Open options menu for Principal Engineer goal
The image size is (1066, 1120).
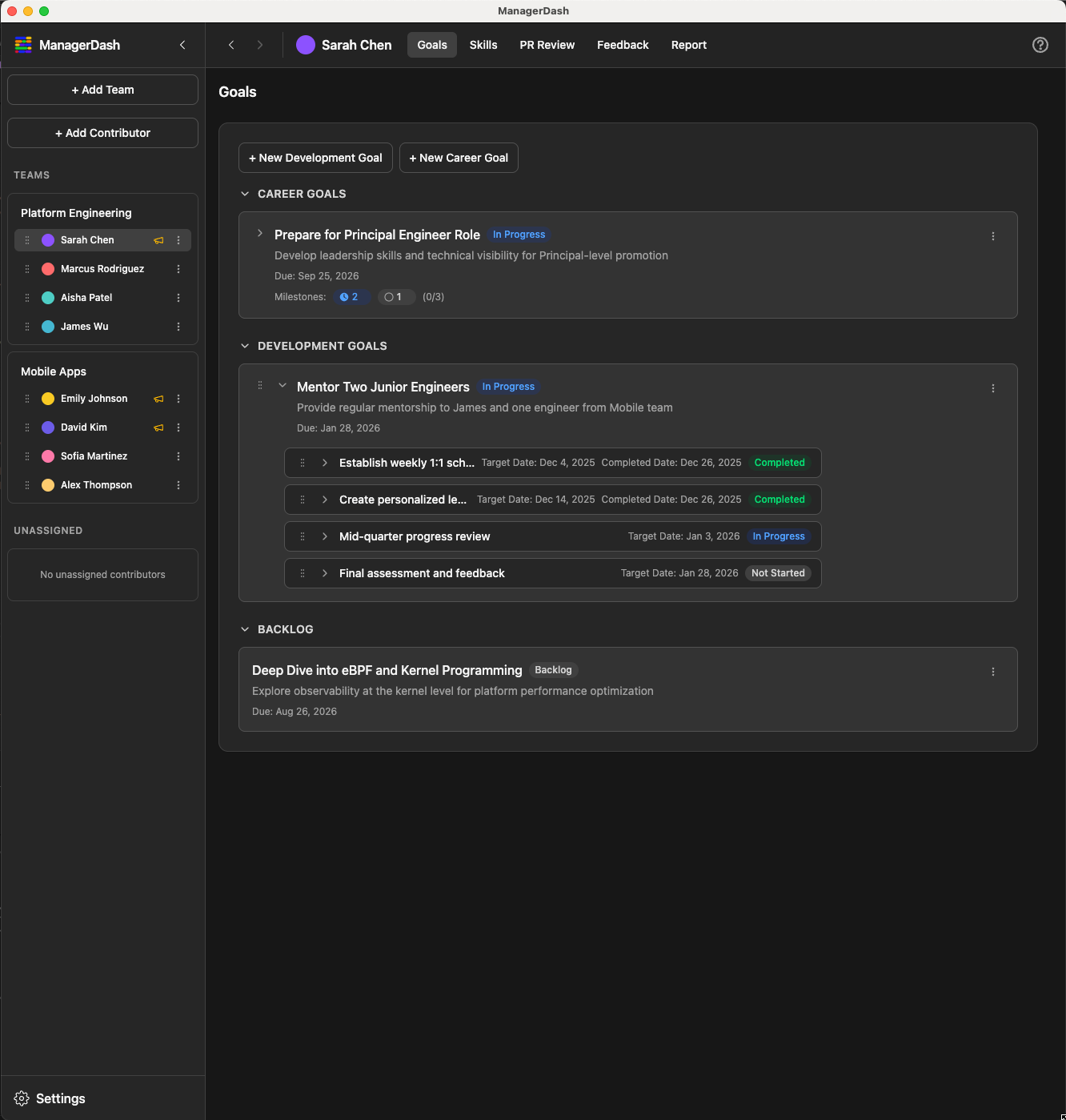[x=992, y=236]
